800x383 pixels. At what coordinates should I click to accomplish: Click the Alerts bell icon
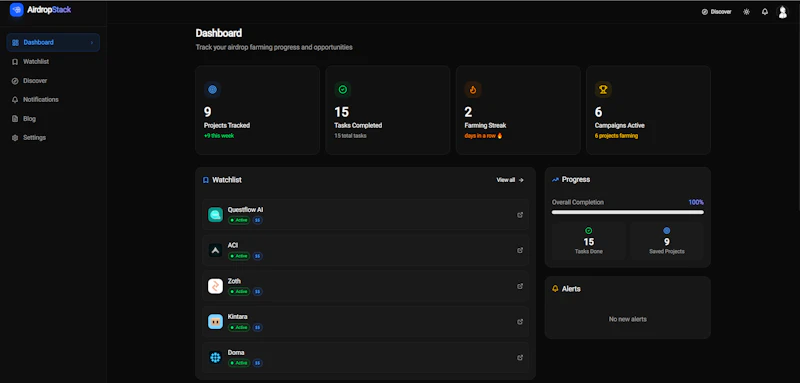[x=555, y=289]
